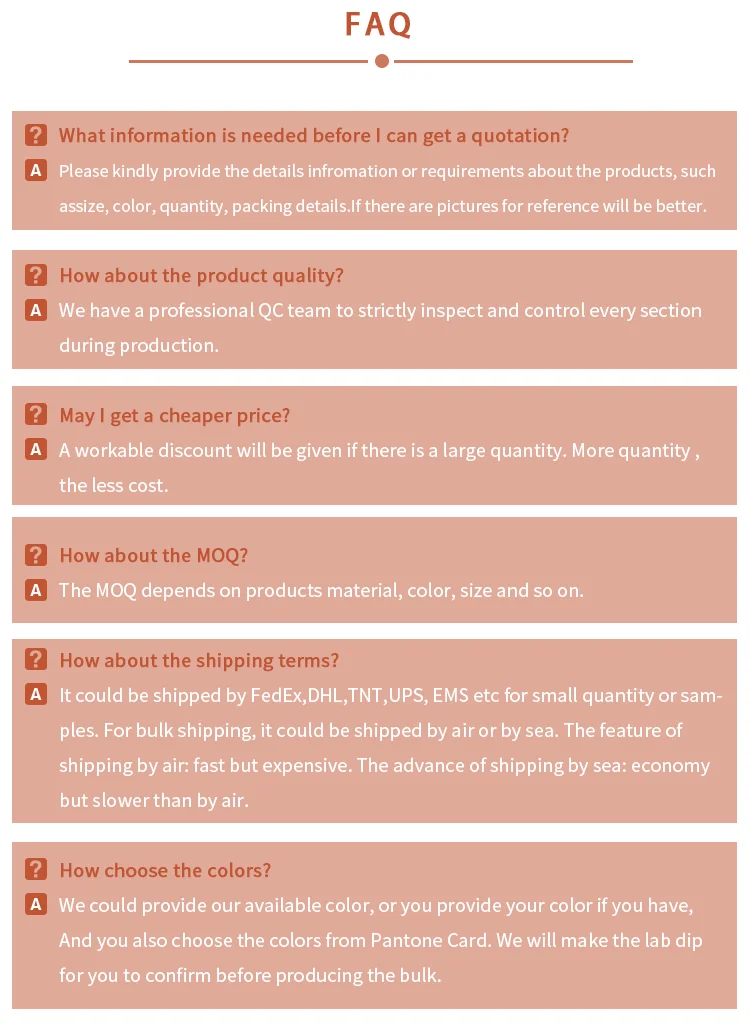The width and height of the screenshot is (750, 1029).
Task: Select 'How about the MOQ?' question text
Action: (153, 555)
